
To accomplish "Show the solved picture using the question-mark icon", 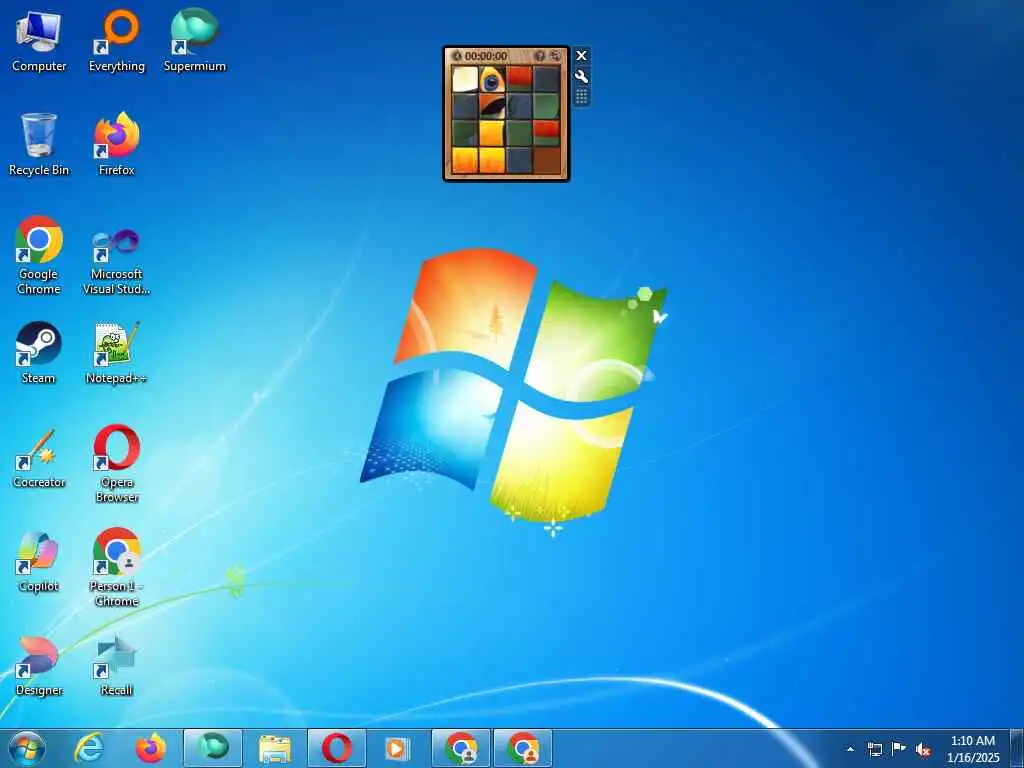I will [539, 56].
